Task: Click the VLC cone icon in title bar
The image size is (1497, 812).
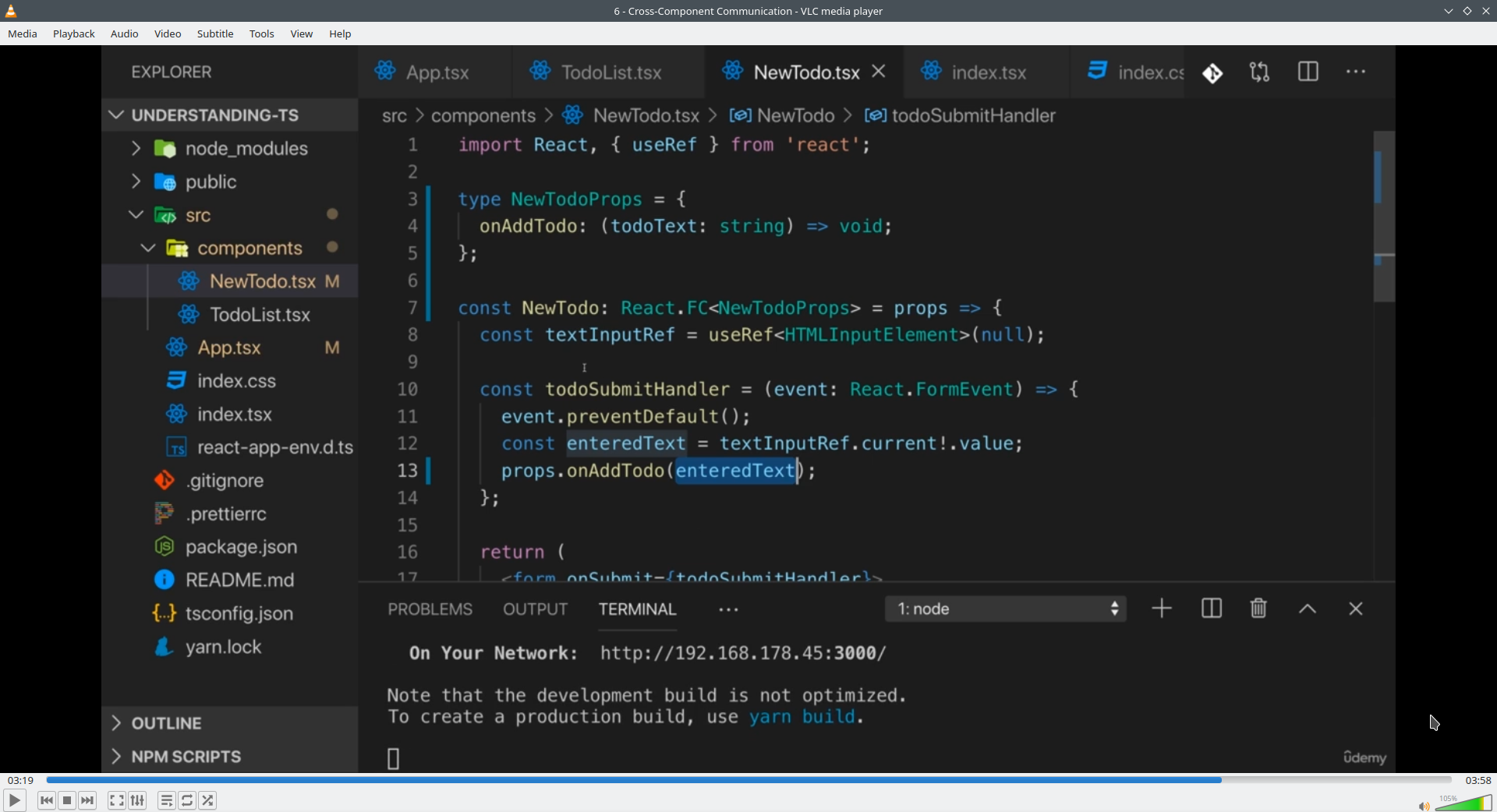Action: point(11,11)
